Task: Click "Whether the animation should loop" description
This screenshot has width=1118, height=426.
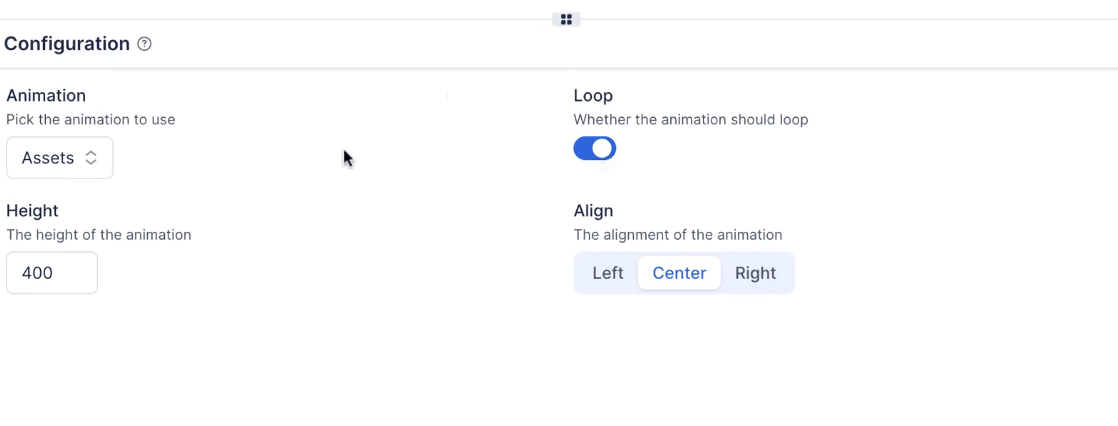Action: [690, 120]
